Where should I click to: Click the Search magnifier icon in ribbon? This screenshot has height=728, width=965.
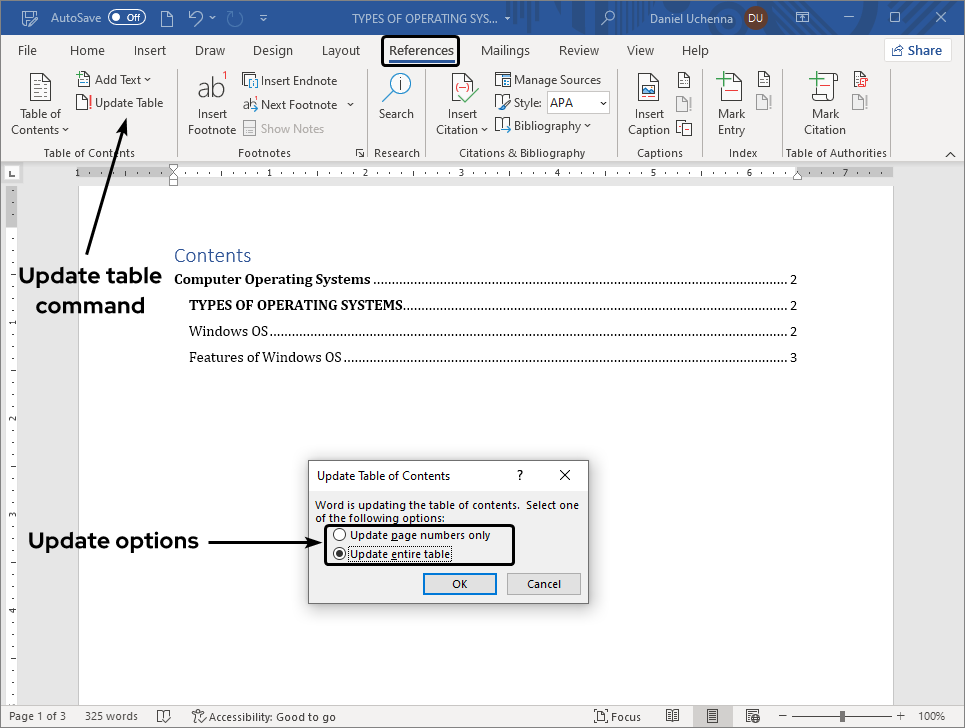tap(396, 88)
